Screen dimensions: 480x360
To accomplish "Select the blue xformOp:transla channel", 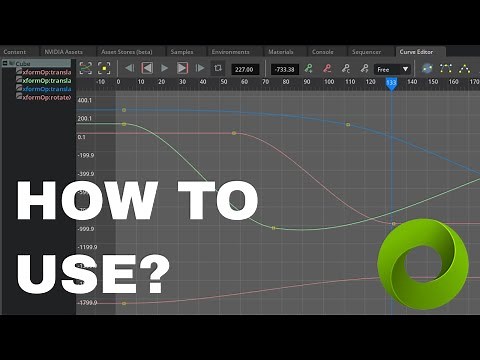I will (x=47, y=89).
